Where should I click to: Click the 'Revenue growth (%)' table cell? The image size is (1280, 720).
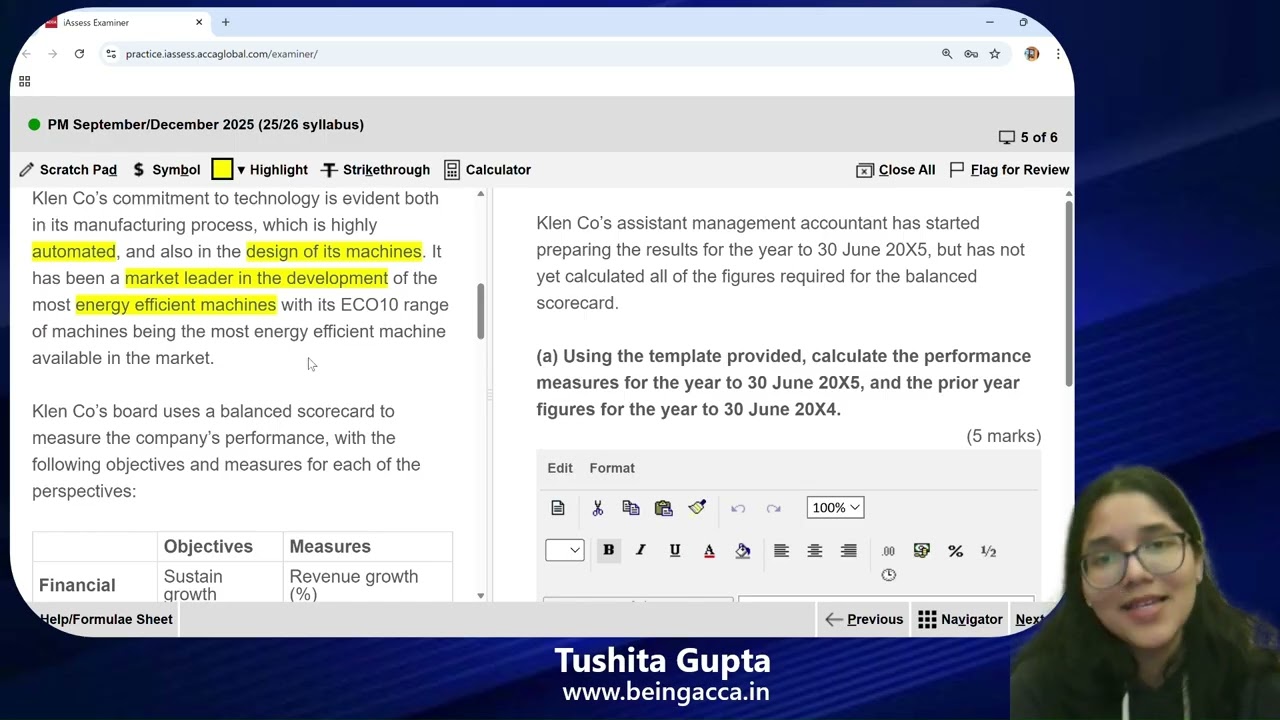(368, 585)
